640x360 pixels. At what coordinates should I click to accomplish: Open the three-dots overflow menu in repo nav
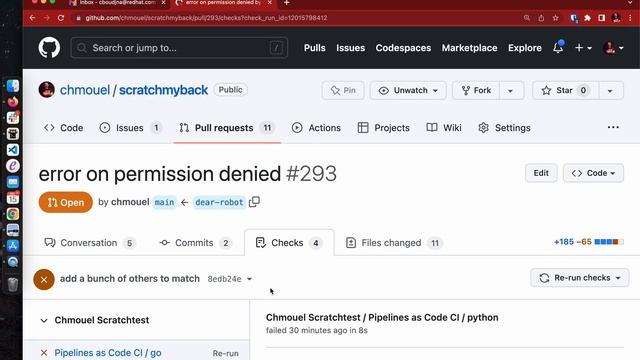point(613,127)
